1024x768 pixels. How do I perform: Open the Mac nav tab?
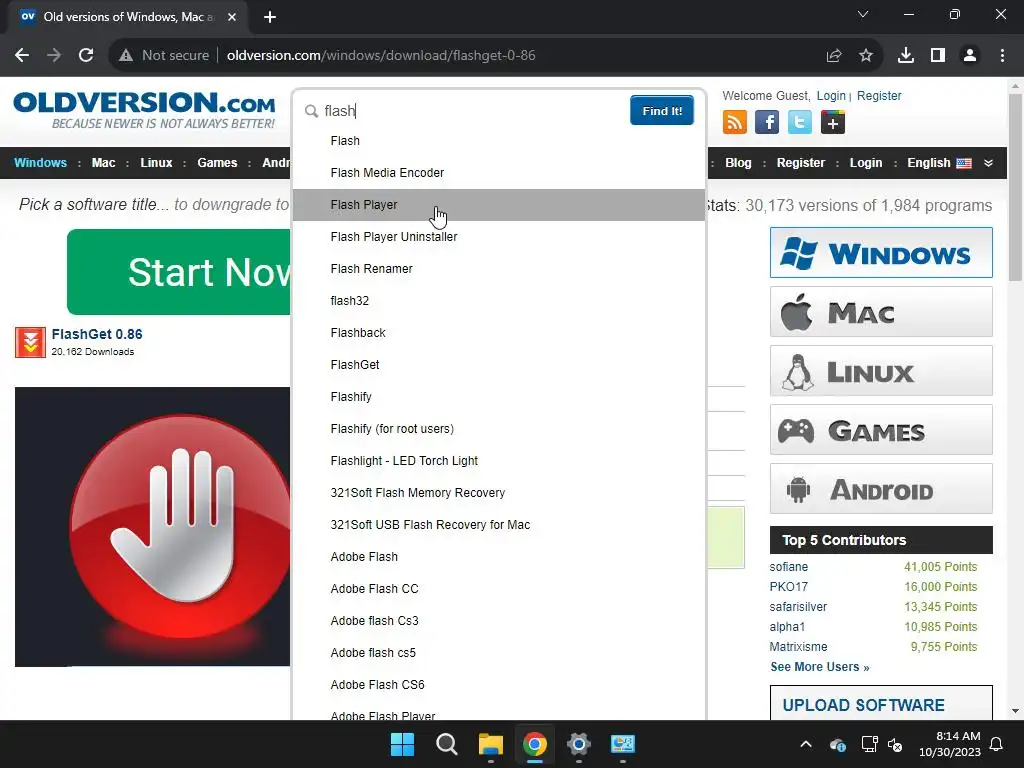103,163
